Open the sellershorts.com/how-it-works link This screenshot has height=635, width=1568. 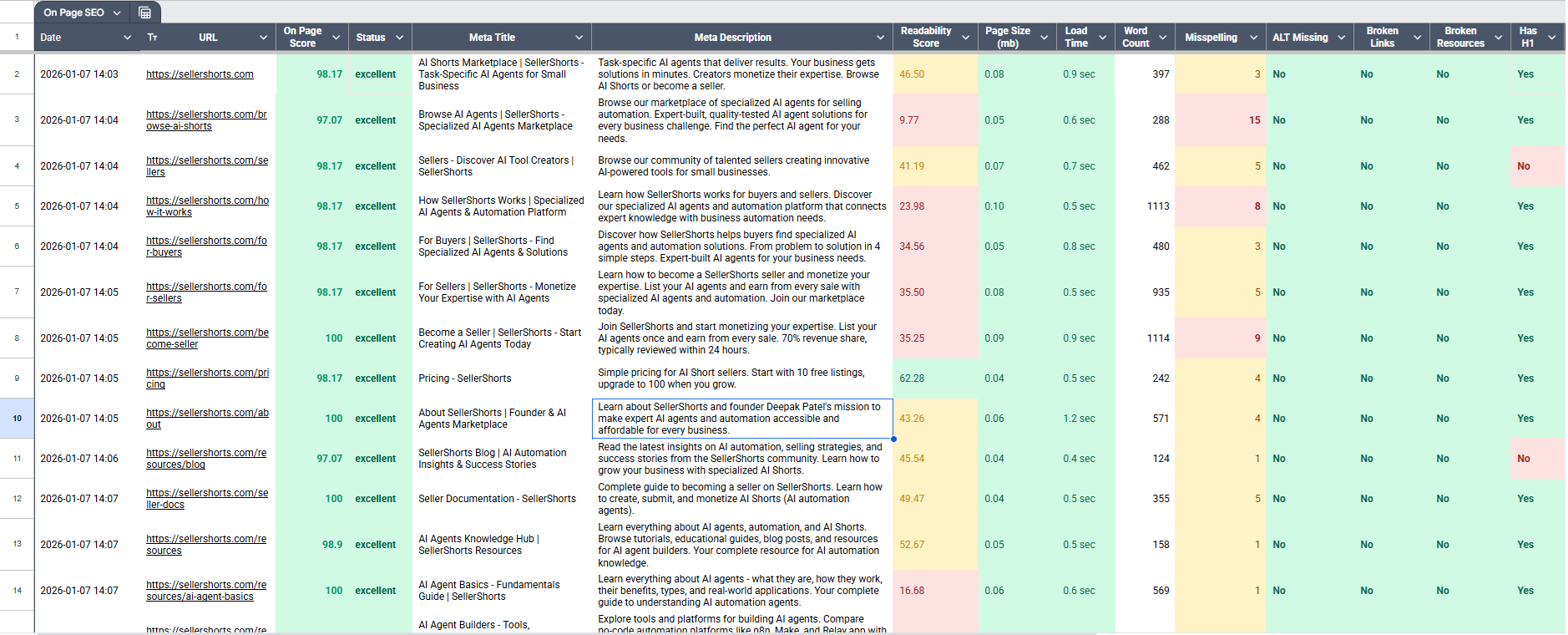click(207, 206)
